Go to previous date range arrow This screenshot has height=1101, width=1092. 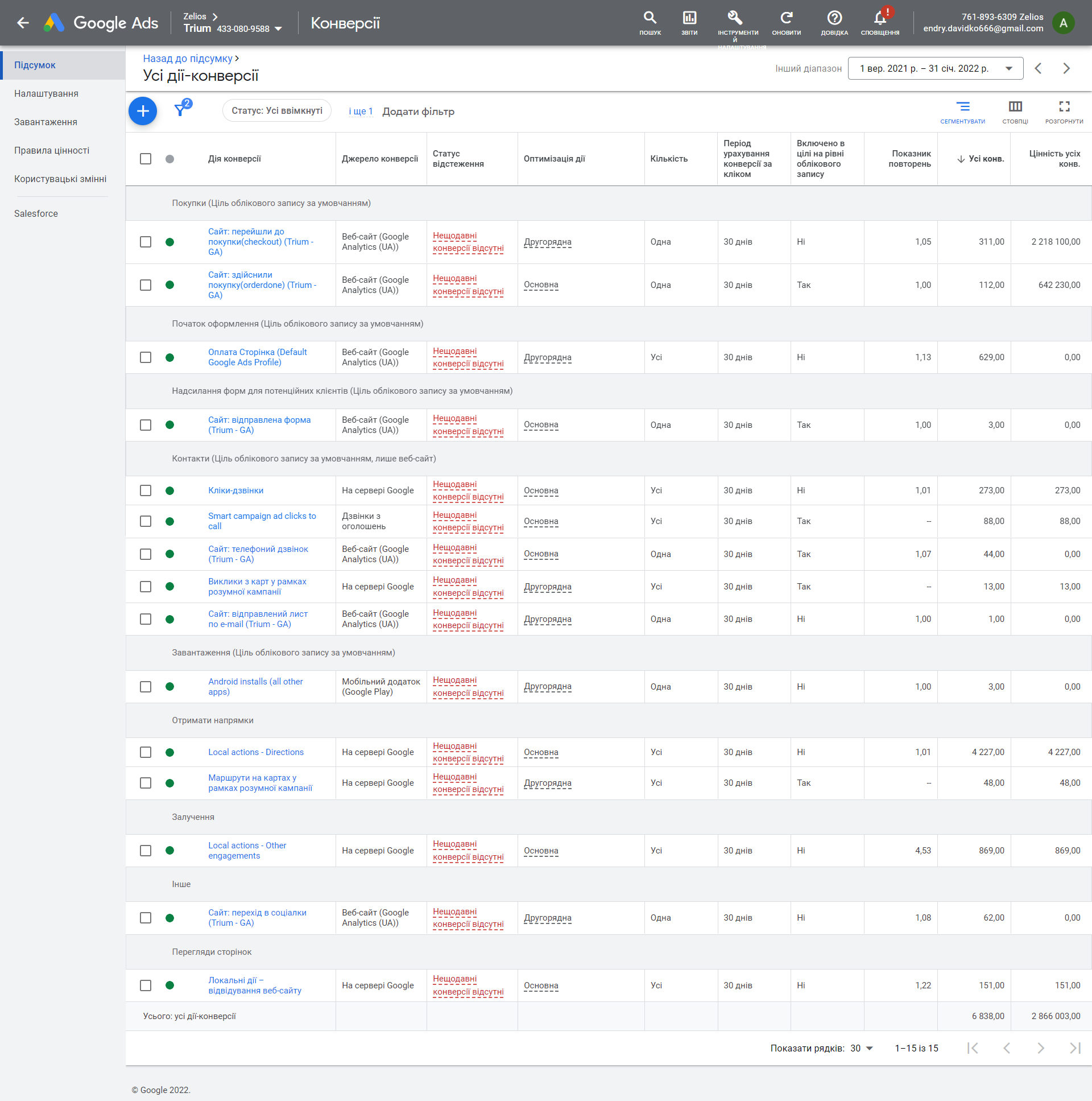pyautogui.click(x=1038, y=68)
